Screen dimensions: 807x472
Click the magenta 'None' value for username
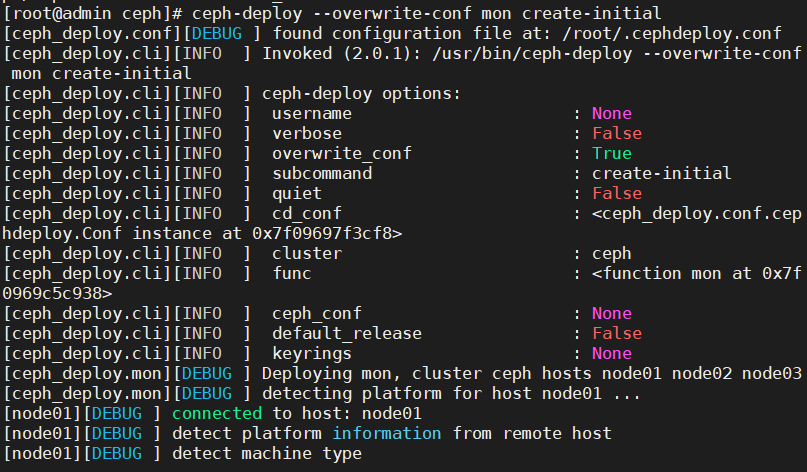611,114
